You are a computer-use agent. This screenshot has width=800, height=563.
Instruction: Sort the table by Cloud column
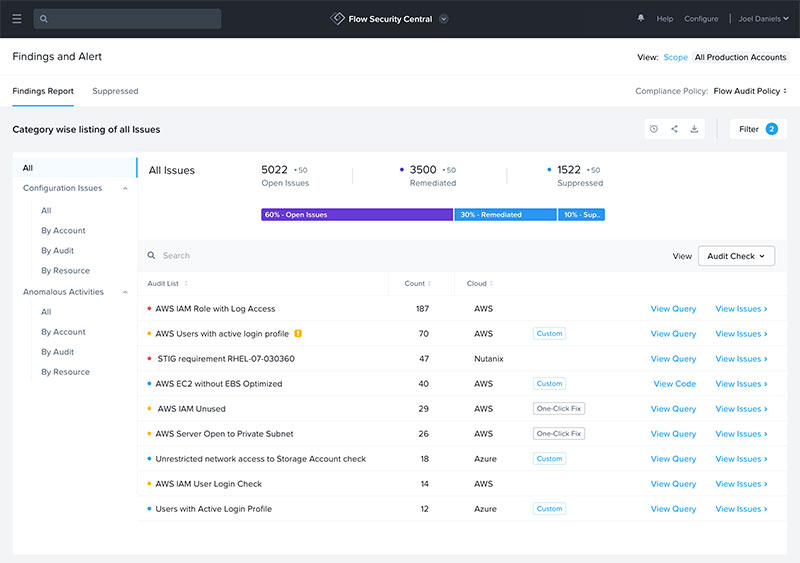click(479, 284)
